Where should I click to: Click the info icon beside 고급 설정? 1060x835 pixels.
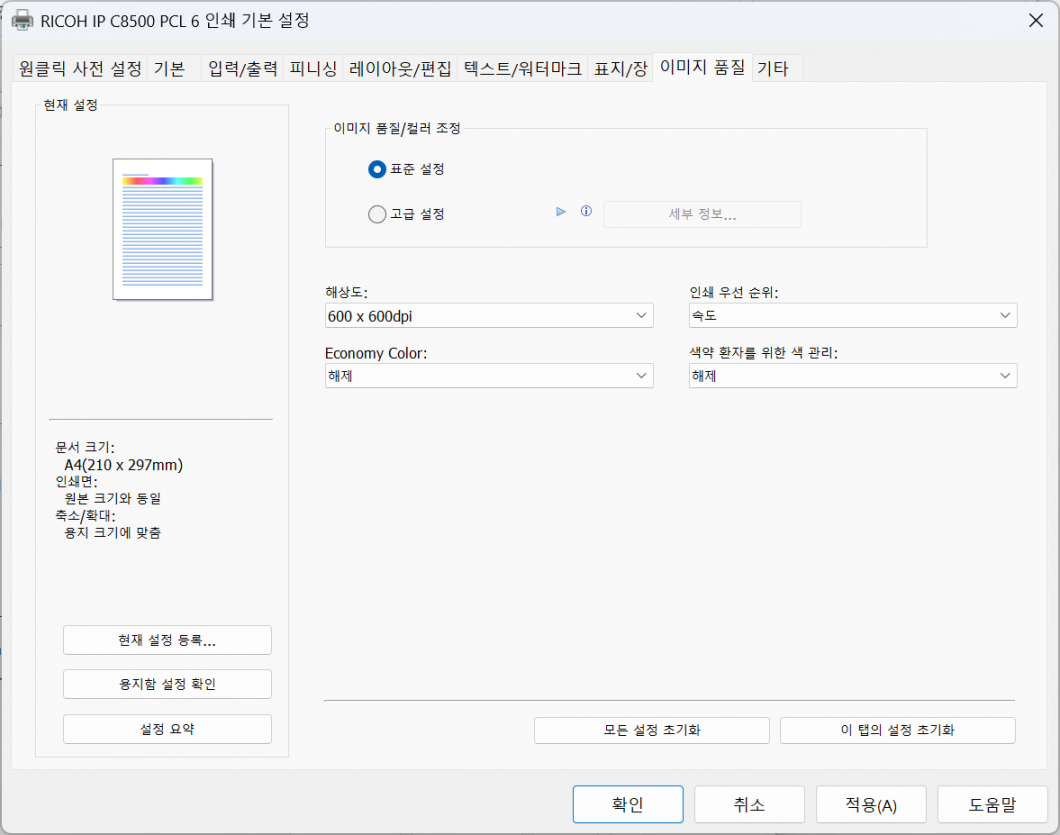pyautogui.click(x=586, y=212)
